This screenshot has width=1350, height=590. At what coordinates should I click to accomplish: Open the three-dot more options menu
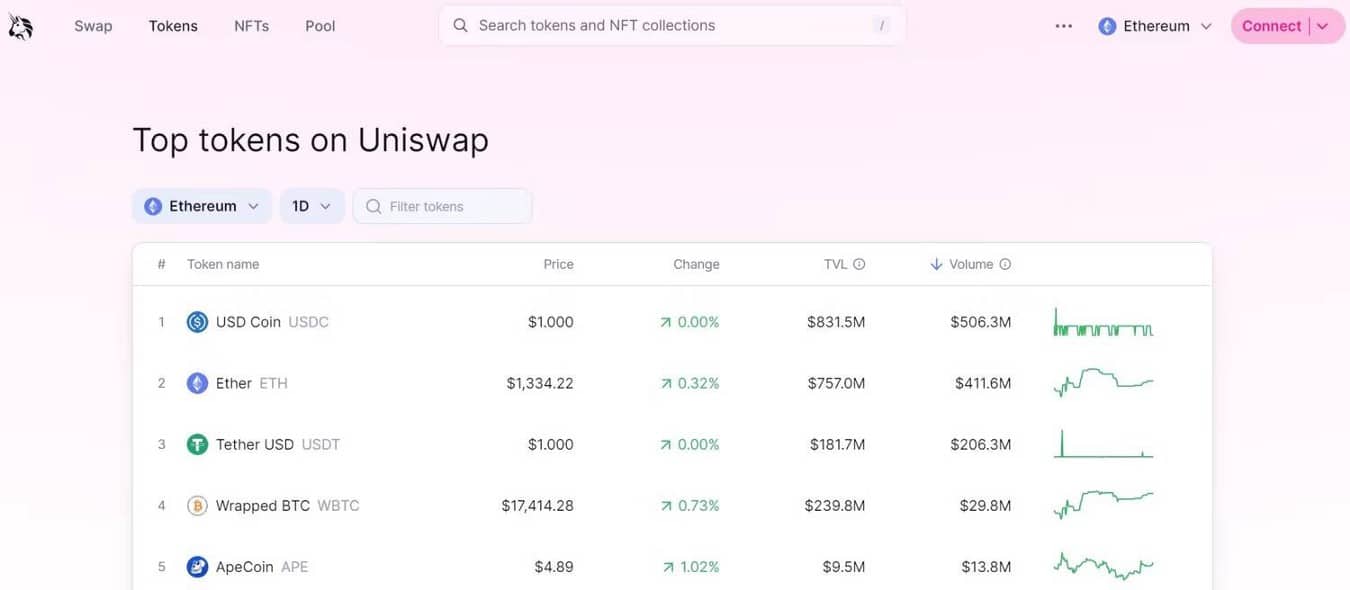click(x=1063, y=25)
